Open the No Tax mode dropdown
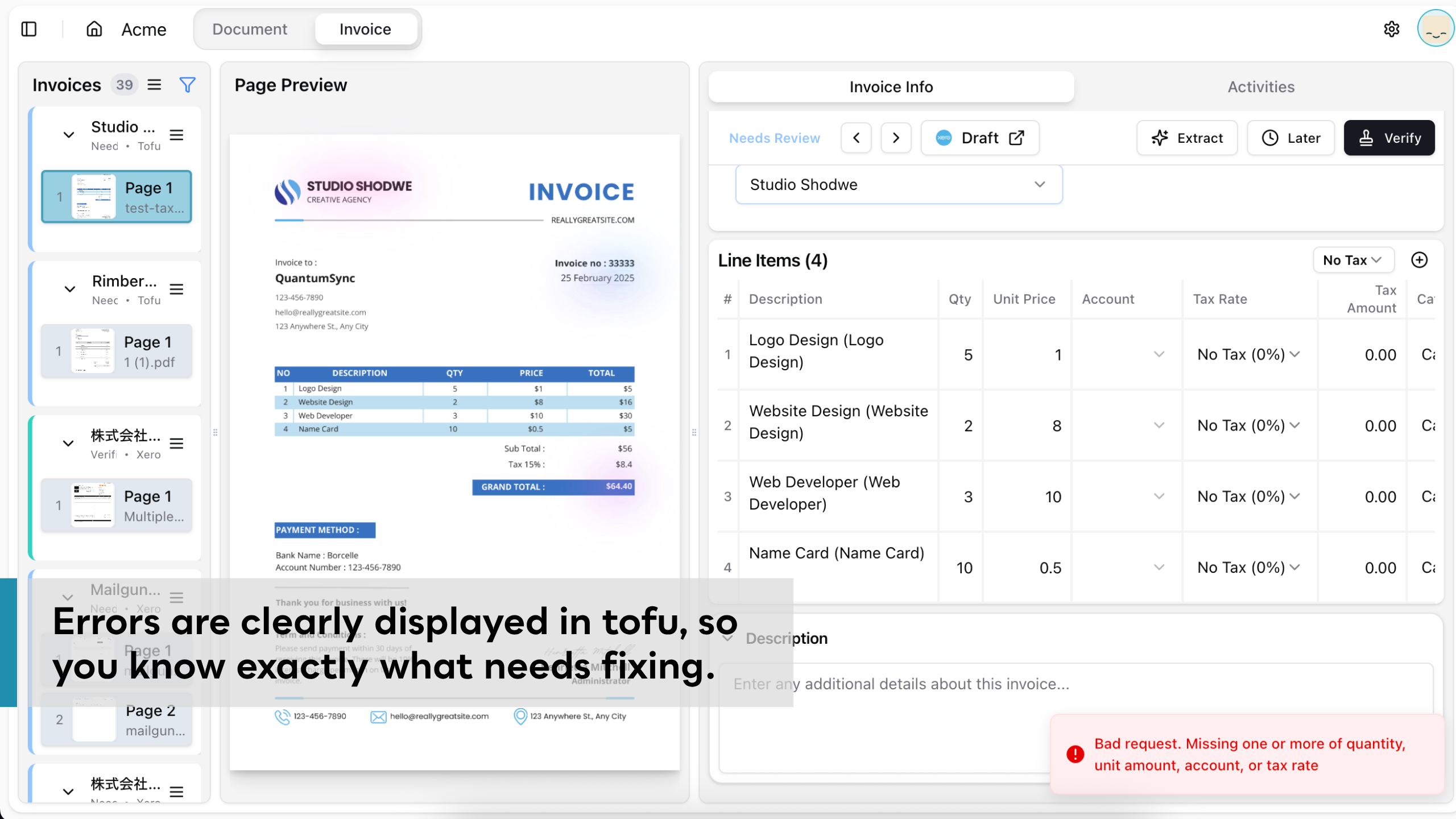 1353,260
